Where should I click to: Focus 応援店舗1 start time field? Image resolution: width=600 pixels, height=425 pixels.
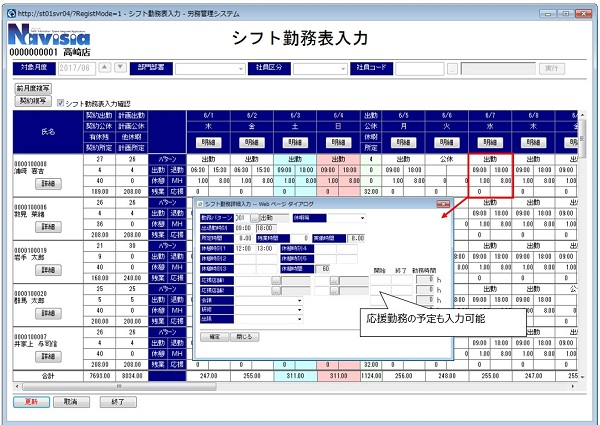(x=380, y=280)
